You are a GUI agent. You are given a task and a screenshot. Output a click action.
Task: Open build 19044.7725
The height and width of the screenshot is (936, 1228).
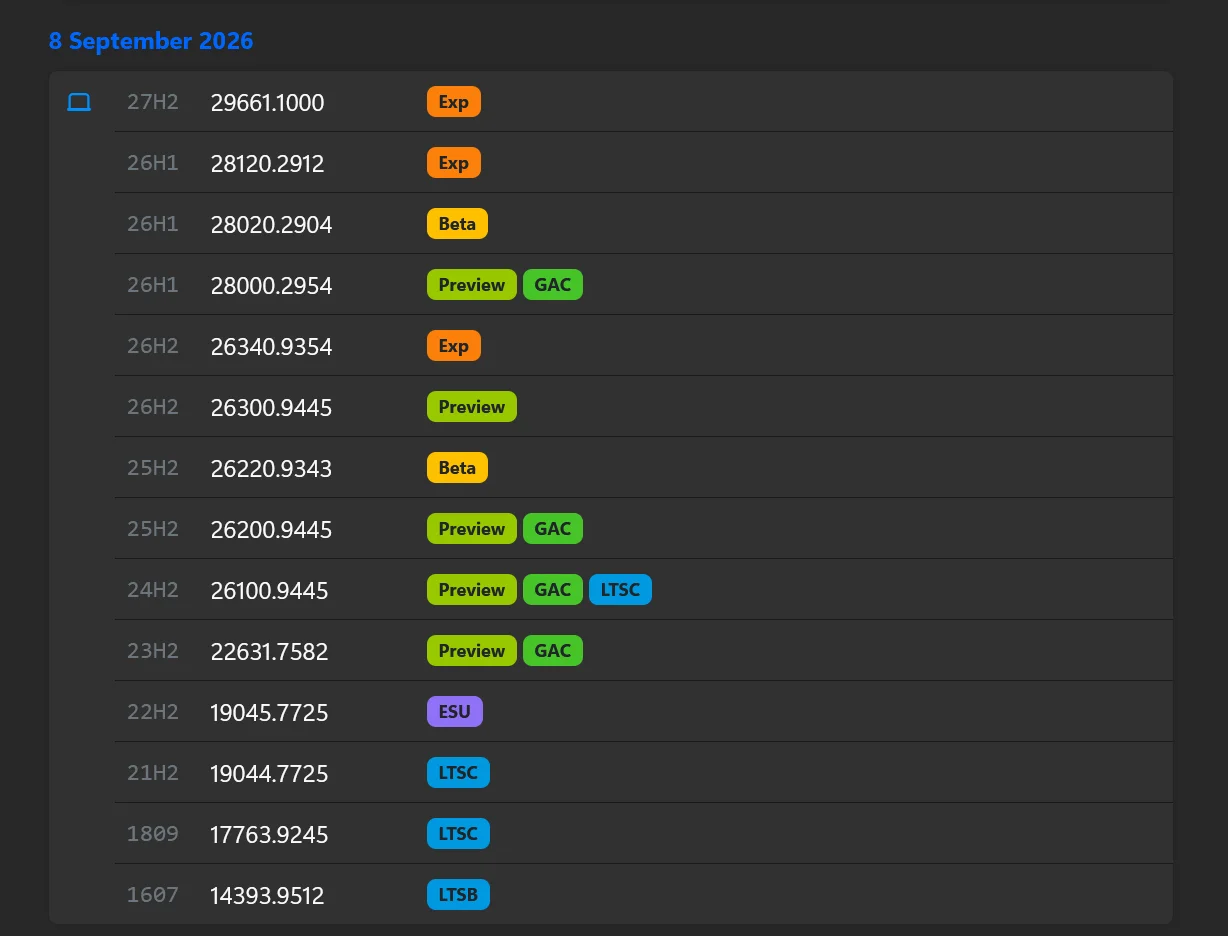(269, 773)
